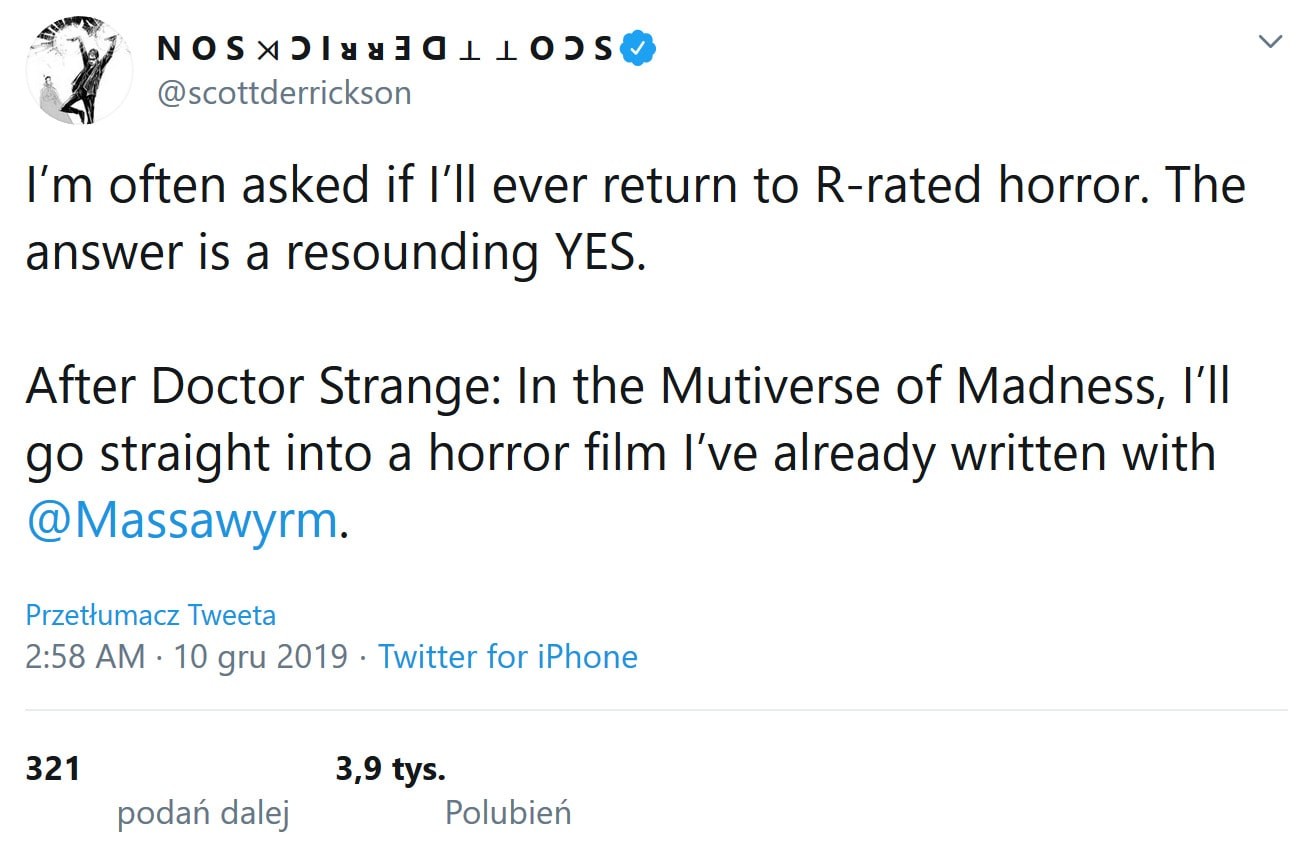Click Przetłumacz Tweeta to translate
Viewport: 1310px width, 850px height.
click(x=150, y=615)
